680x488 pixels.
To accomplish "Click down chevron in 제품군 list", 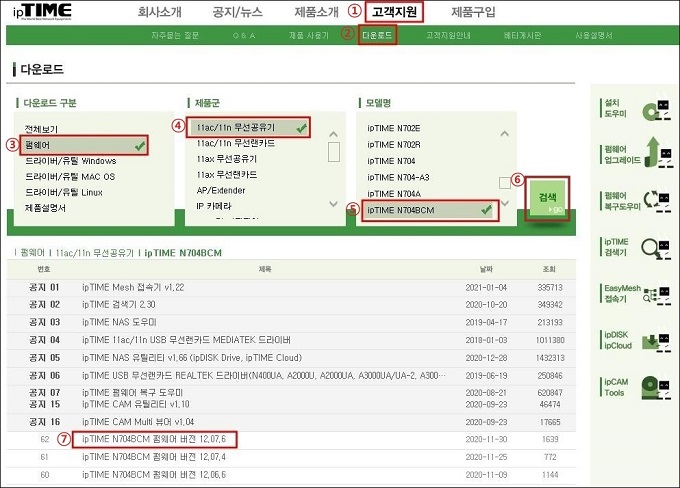I will [x=333, y=203].
